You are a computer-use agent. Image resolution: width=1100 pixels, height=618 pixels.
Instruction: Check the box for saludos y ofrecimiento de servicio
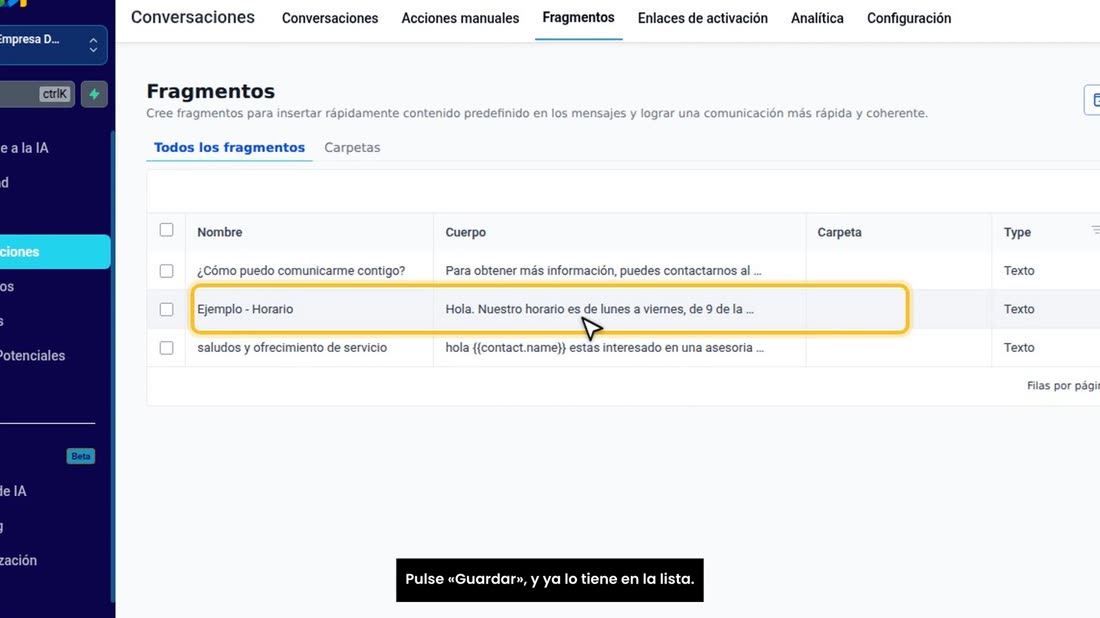(x=166, y=348)
